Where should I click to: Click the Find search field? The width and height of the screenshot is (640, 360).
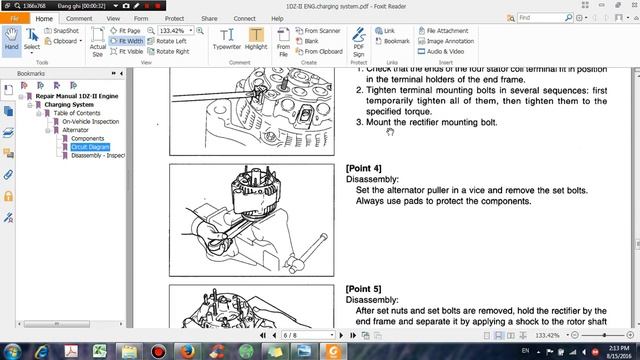click(541, 18)
